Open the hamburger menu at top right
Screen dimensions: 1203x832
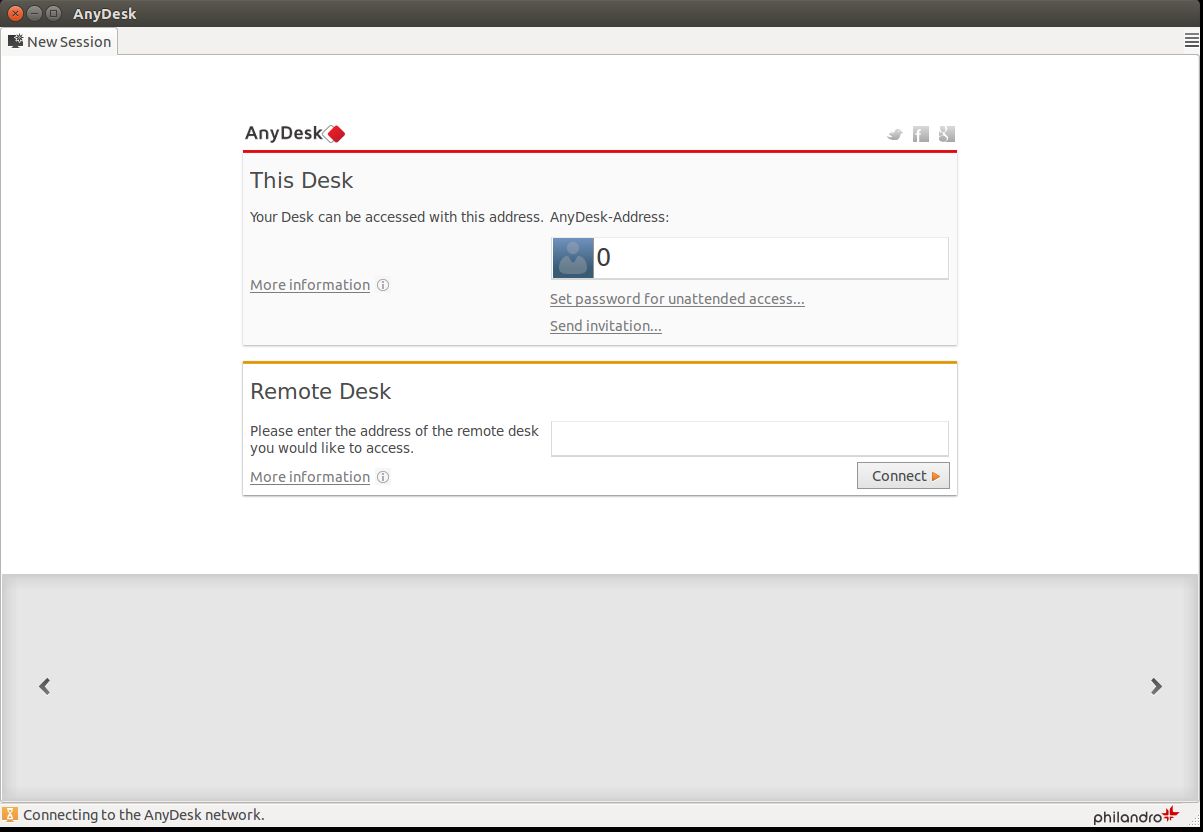[1191, 41]
